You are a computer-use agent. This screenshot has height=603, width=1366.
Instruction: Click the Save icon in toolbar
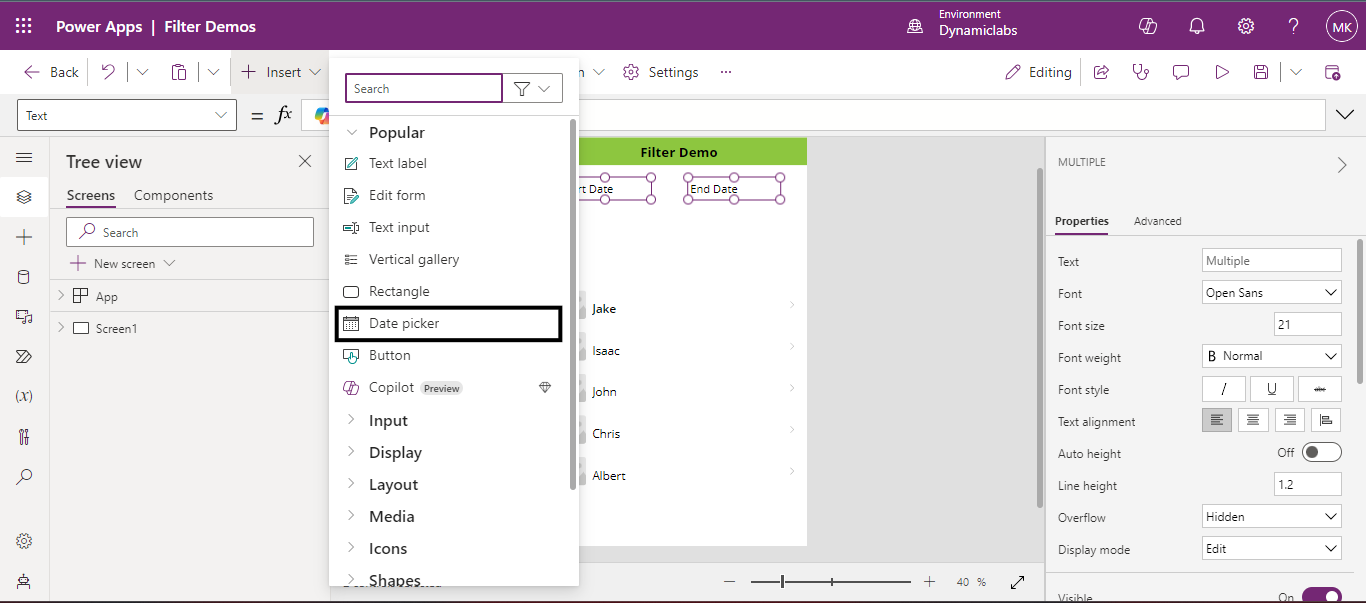(1261, 72)
